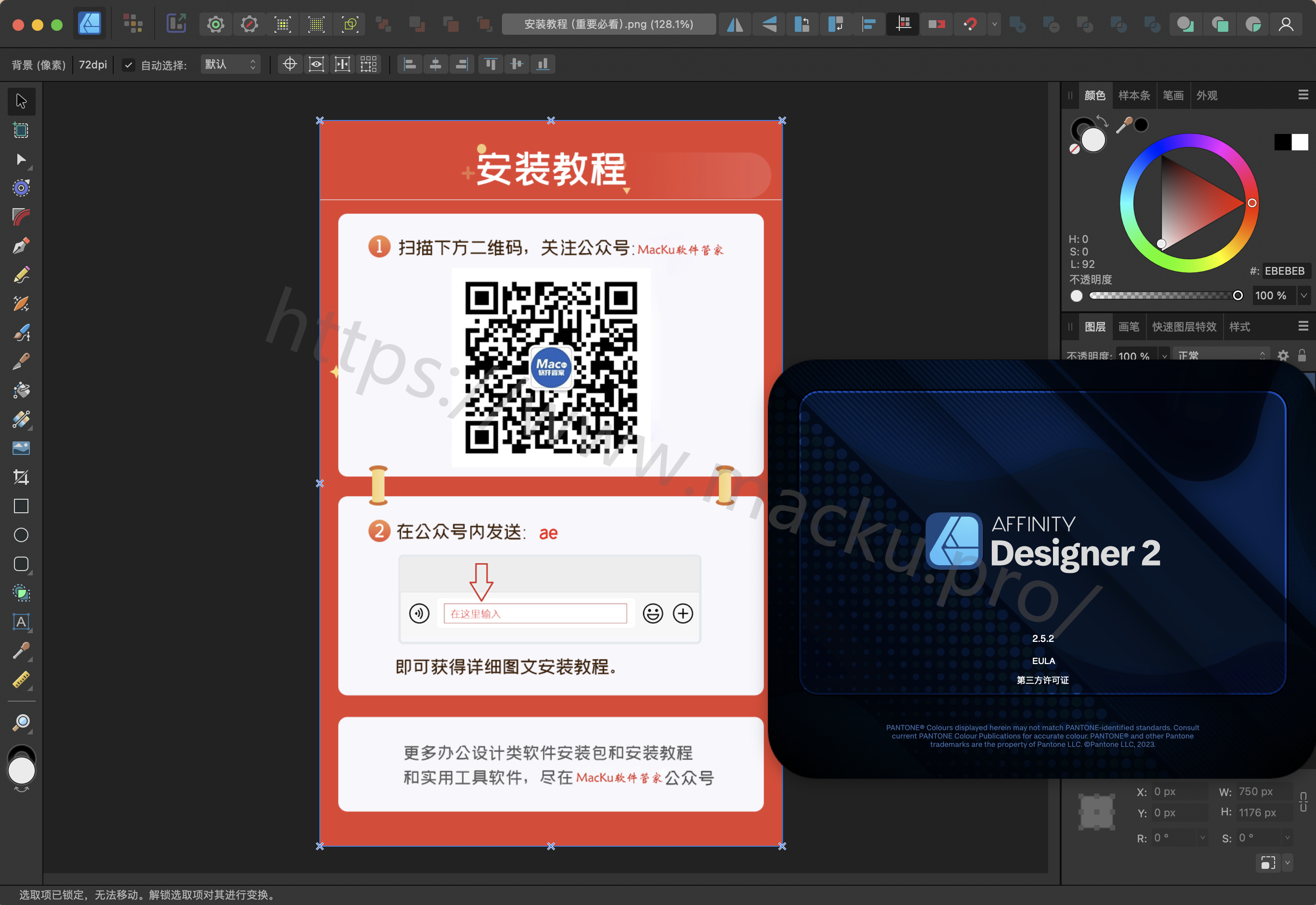Select the Measure ruler tool
Image resolution: width=1316 pixels, height=905 pixels.
coord(21,680)
